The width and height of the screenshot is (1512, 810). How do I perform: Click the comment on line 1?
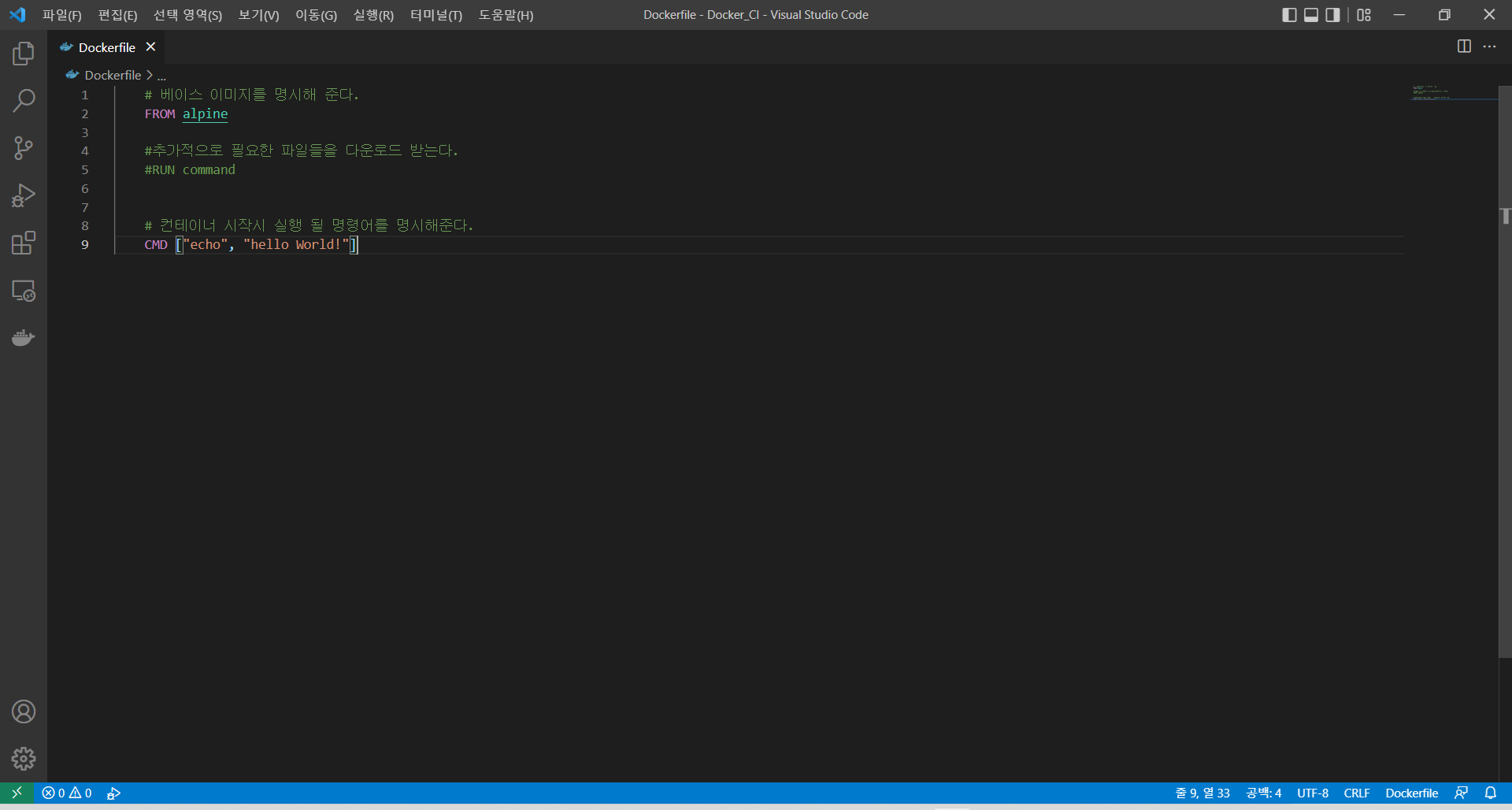(251, 95)
